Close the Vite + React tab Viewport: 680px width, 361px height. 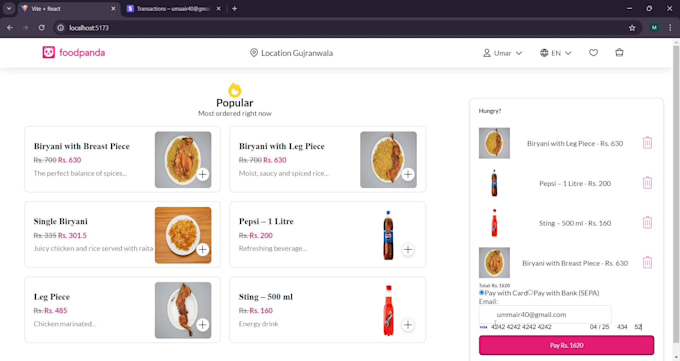(113, 9)
